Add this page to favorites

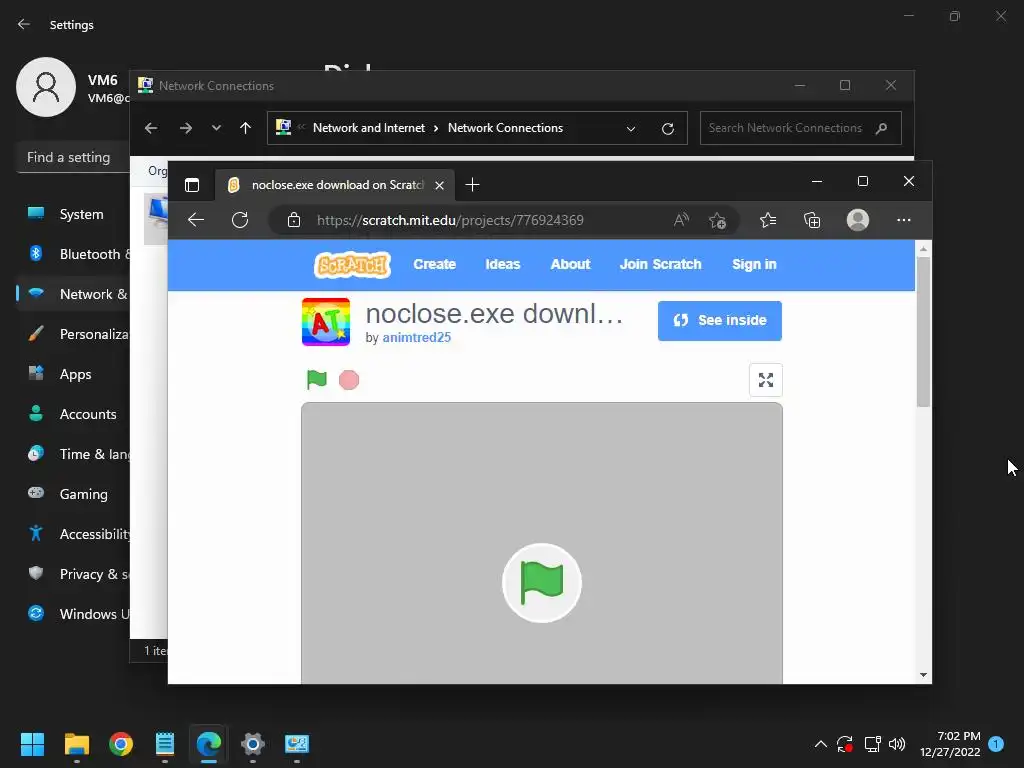click(x=717, y=220)
